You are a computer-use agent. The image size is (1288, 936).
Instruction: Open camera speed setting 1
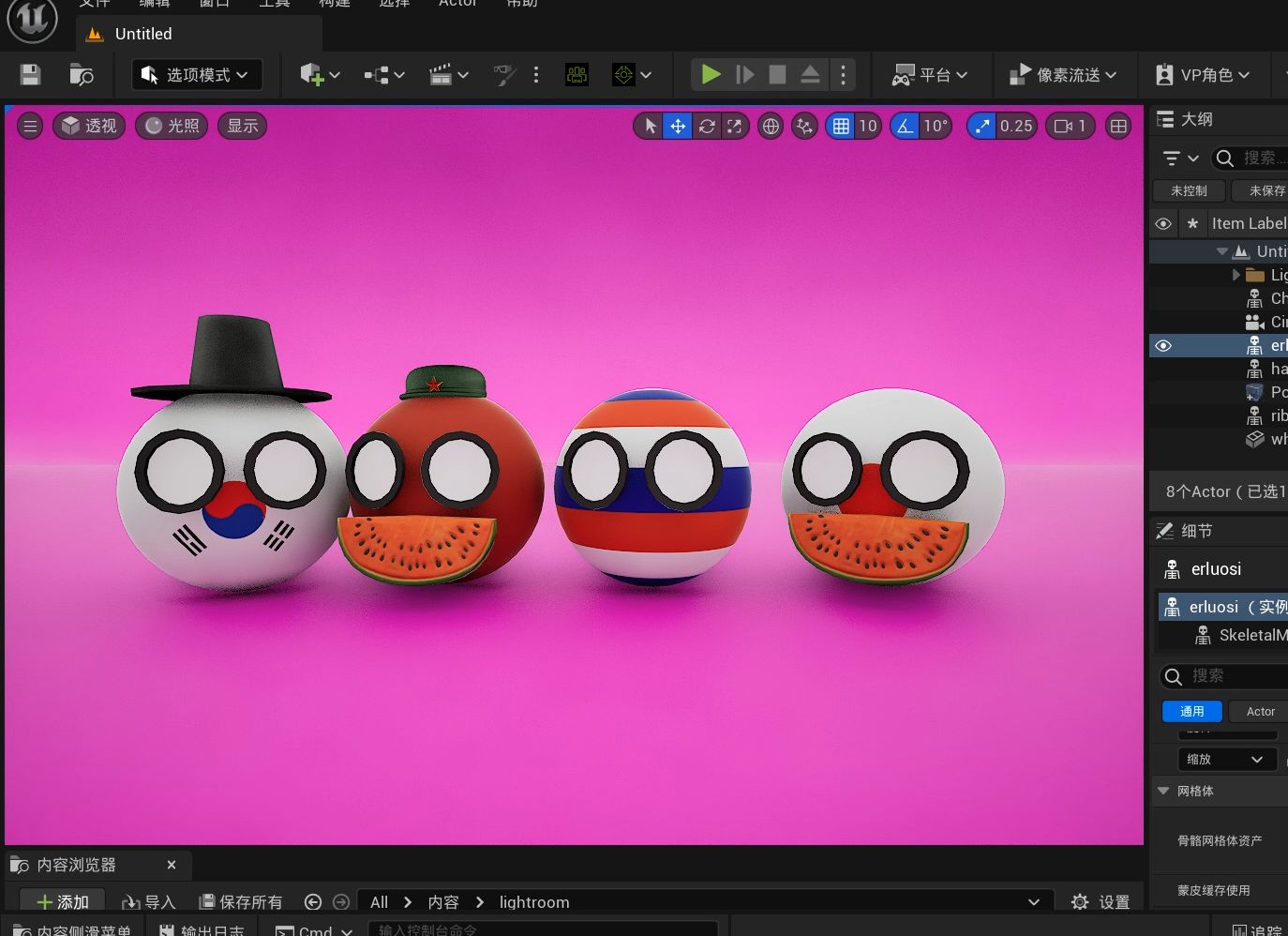pos(1070,126)
